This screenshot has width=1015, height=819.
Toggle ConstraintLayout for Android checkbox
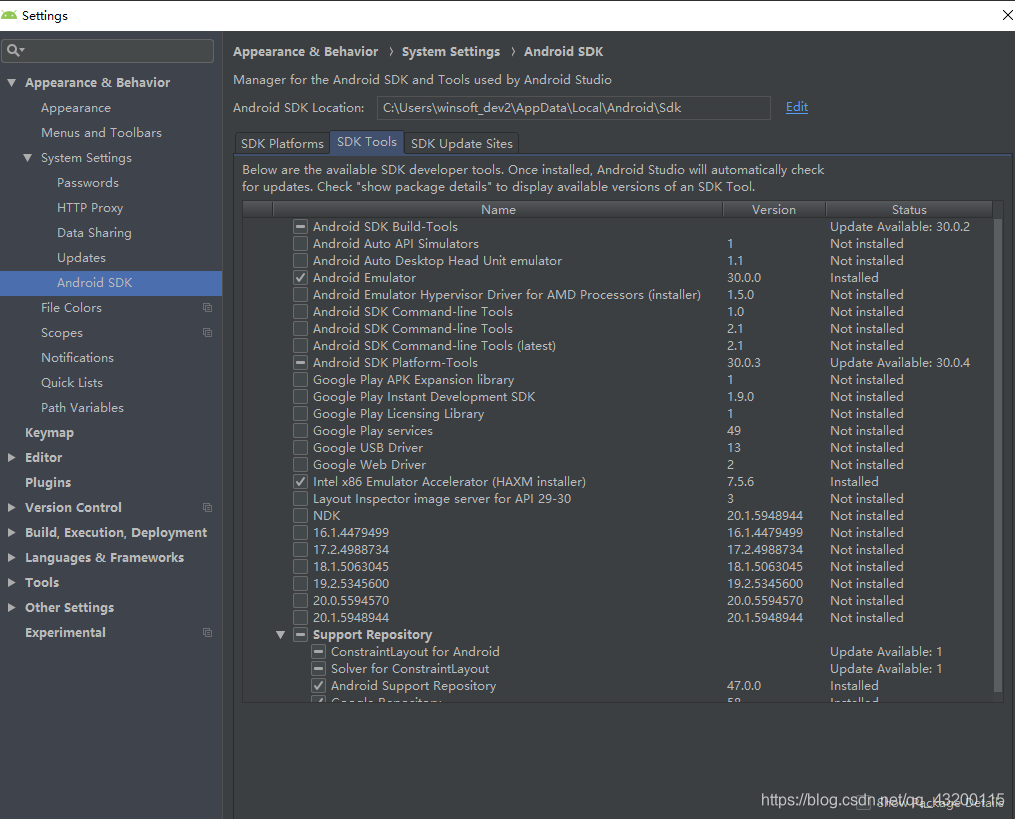click(318, 651)
